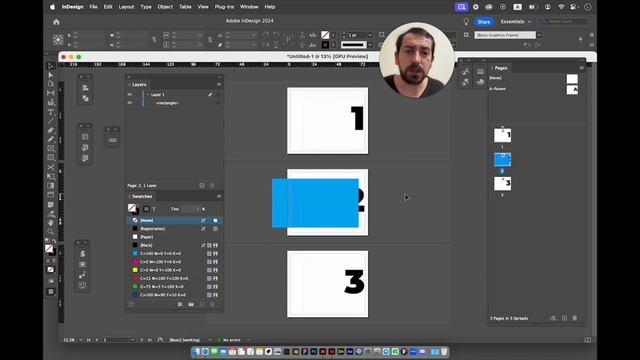Select the magenta C=0 M=100 Y=0 K=0 swatch
The width and height of the screenshot is (640, 360).
[174, 262]
